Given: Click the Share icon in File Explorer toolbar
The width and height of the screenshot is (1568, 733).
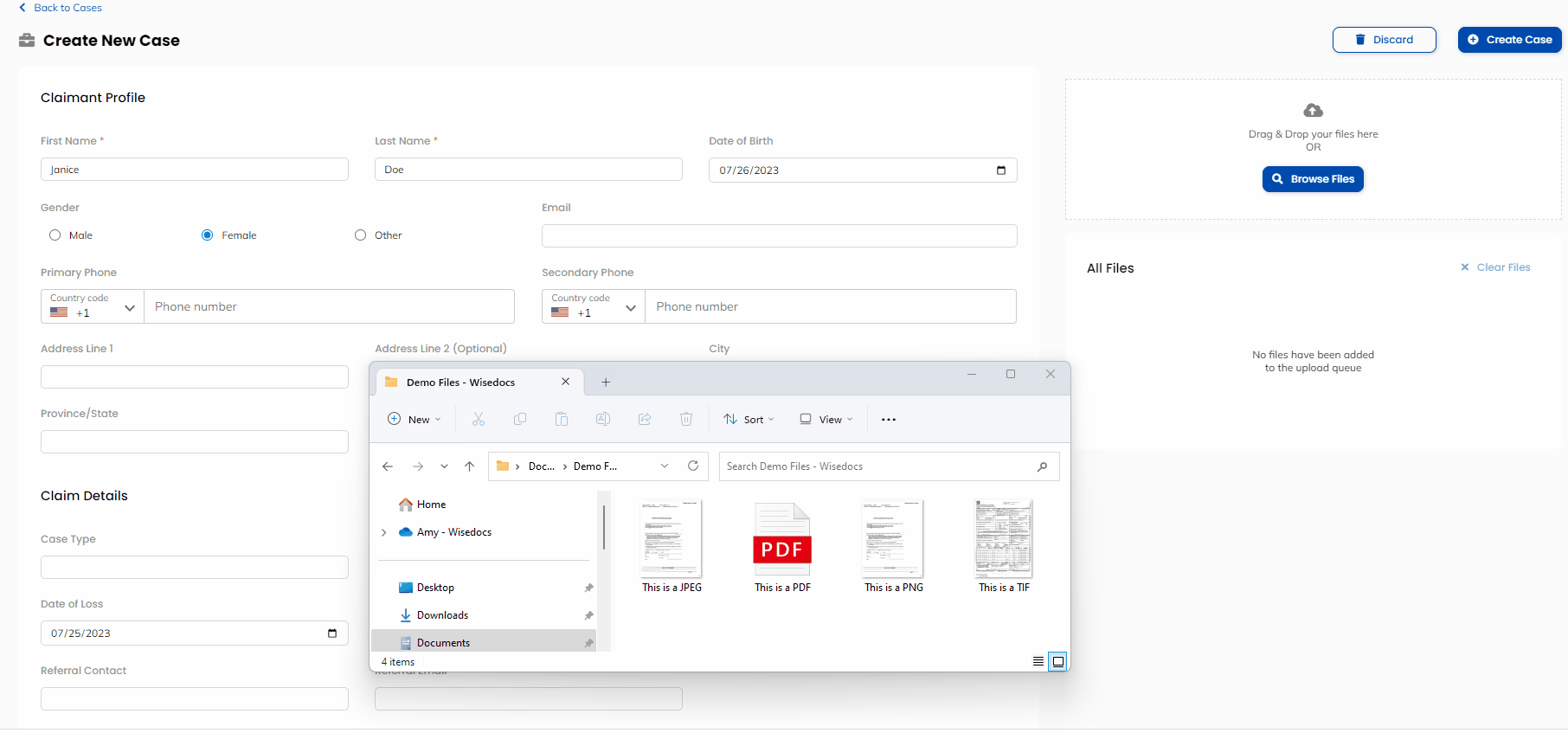Looking at the screenshot, I should tap(645, 419).
